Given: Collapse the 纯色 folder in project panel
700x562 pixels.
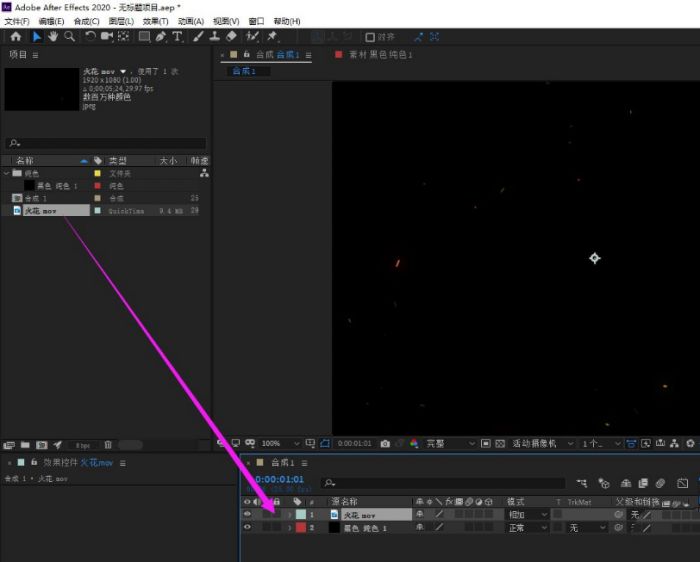Looking at the screenshot, I should [7, 173].
